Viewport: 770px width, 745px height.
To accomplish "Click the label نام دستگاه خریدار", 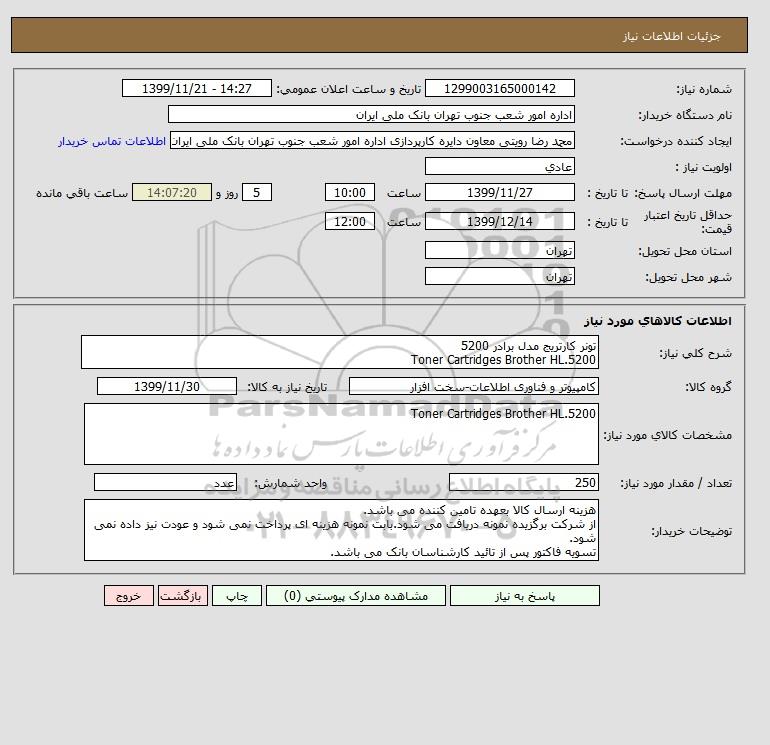I will coord(685,115).
